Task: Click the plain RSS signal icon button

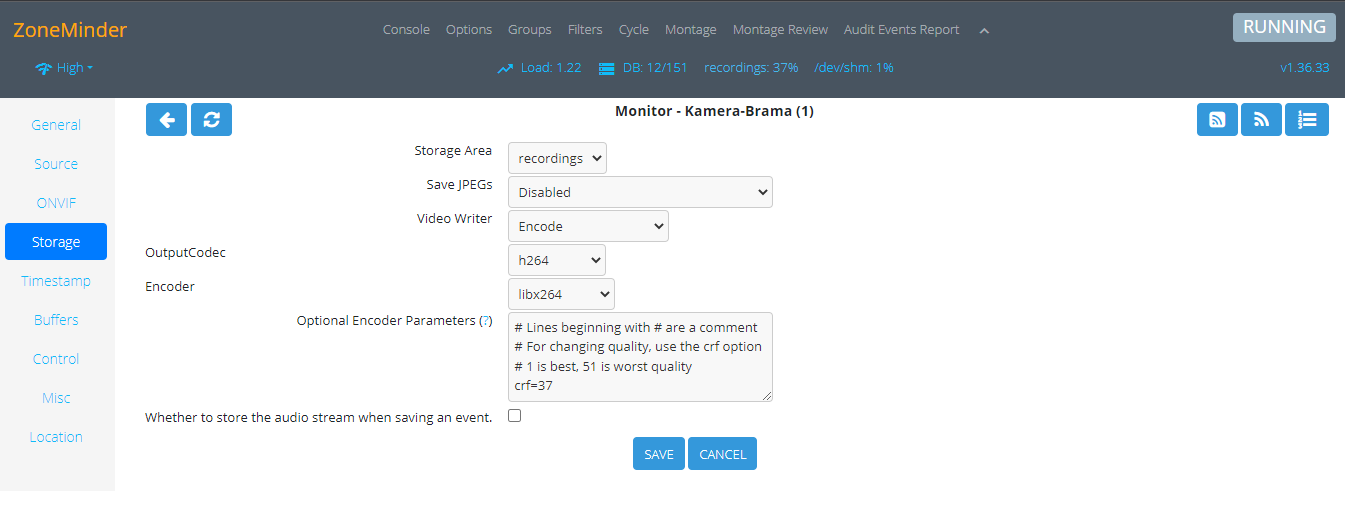Action: (1261, 119)
